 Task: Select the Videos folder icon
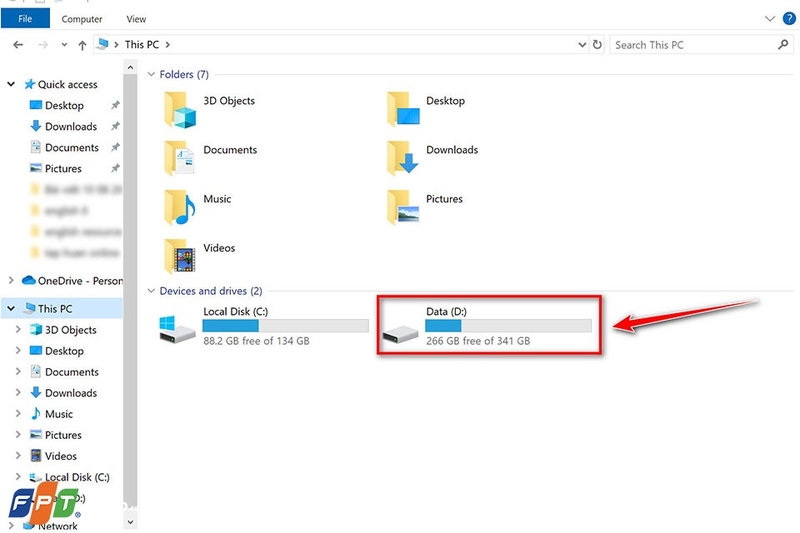180,256
